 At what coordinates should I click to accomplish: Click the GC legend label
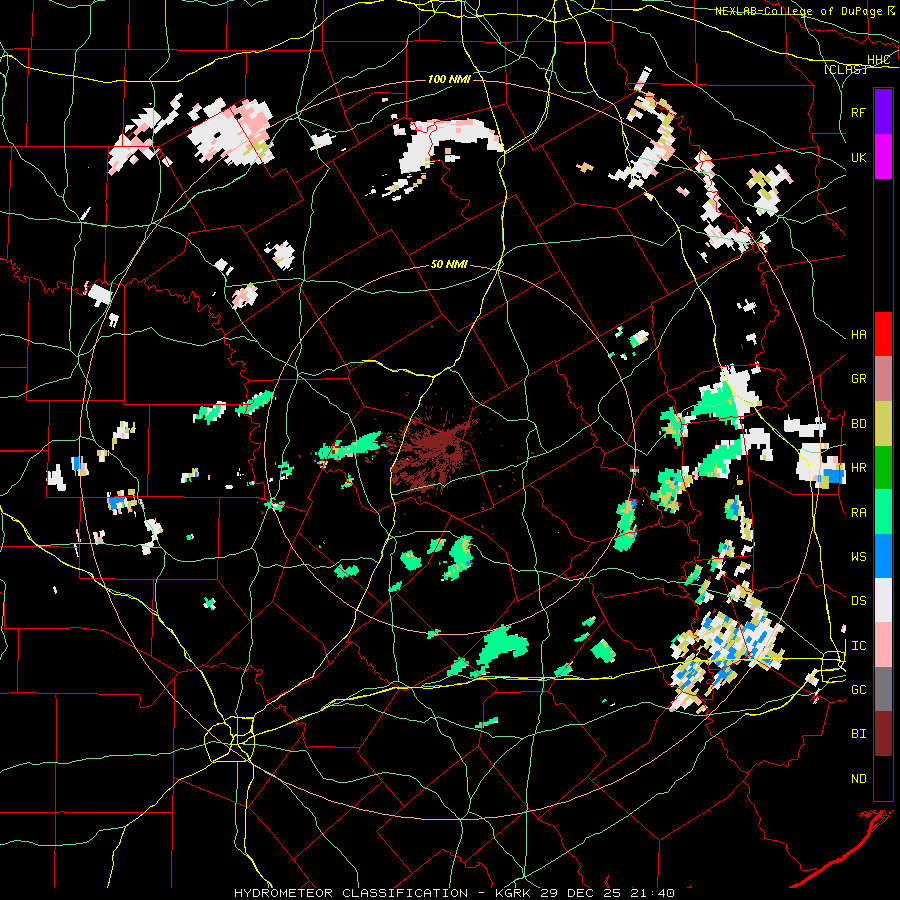click(x=858, y=690)
